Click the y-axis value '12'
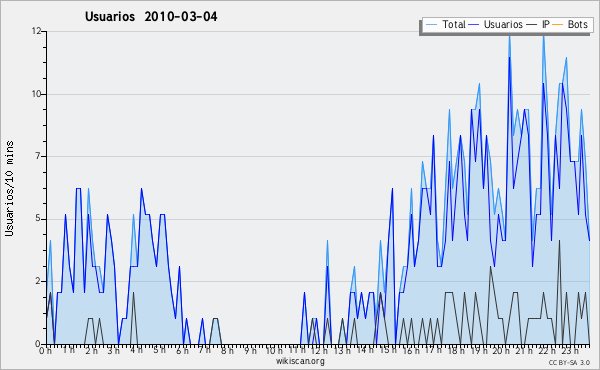600x370 pixels. tap(36, 31)
